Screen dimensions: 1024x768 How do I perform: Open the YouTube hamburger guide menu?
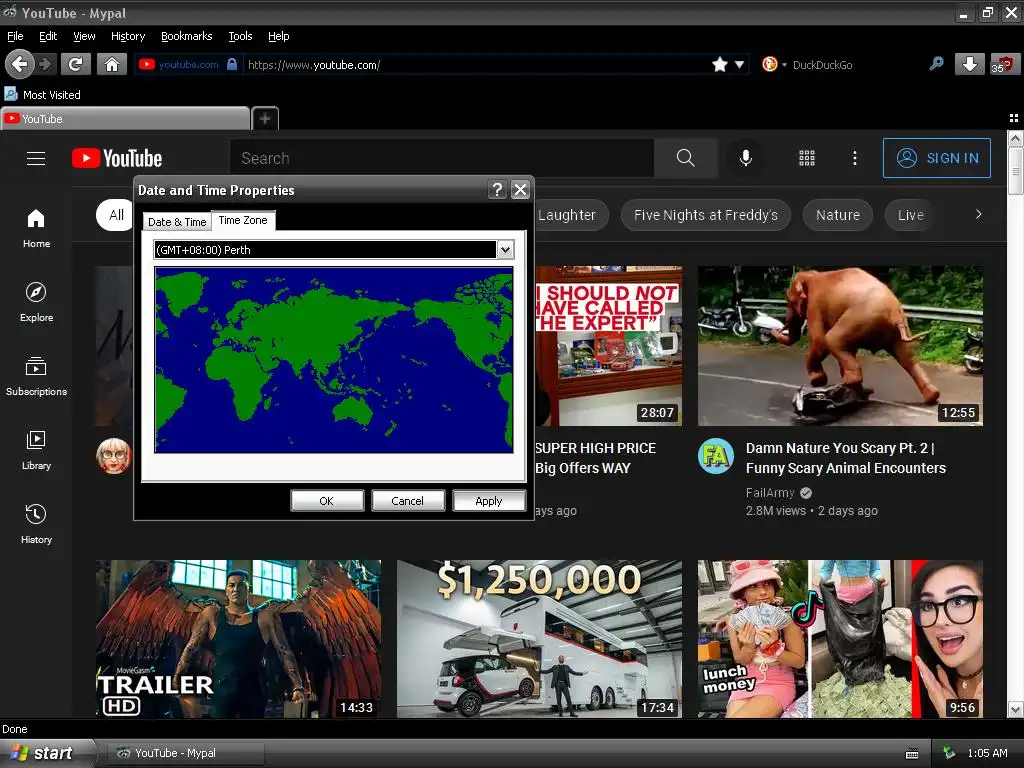coord(36,158)
